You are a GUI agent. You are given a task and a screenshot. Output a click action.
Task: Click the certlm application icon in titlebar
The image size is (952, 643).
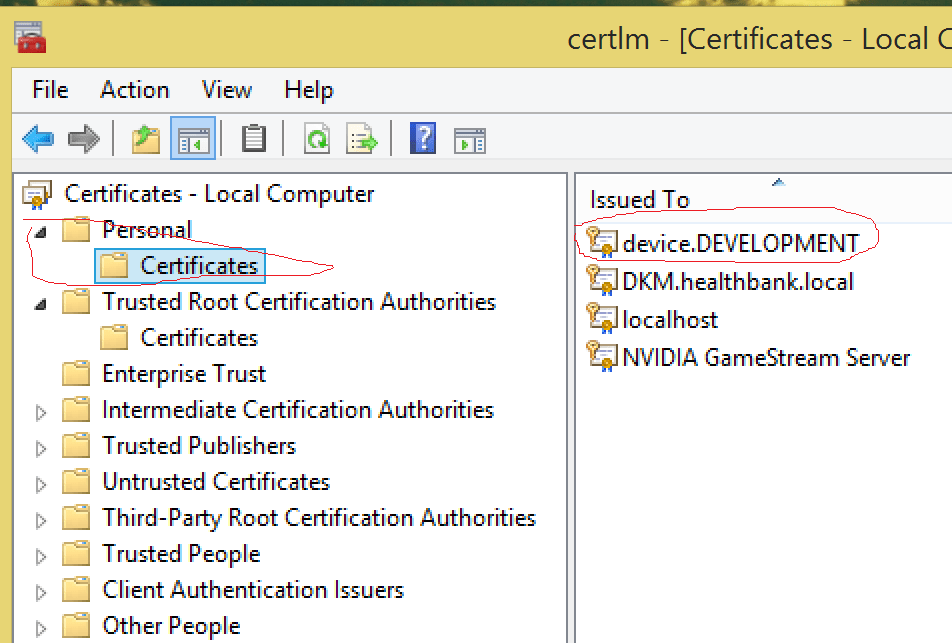click(x=27, y=35)
